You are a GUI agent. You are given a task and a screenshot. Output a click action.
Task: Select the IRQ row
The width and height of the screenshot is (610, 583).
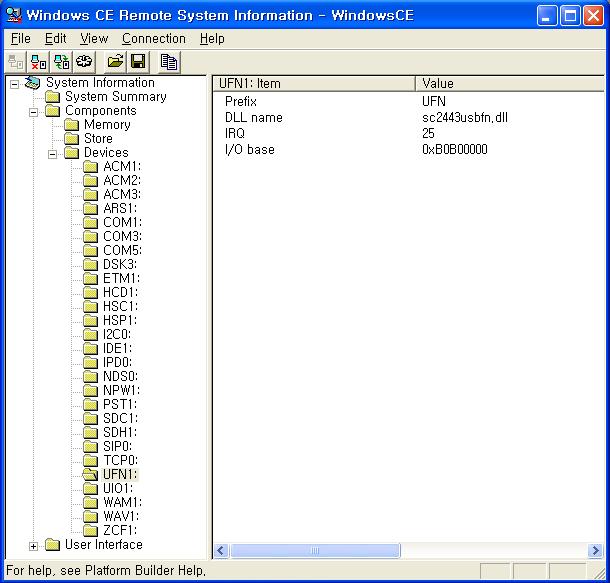[x=408, y=133]
